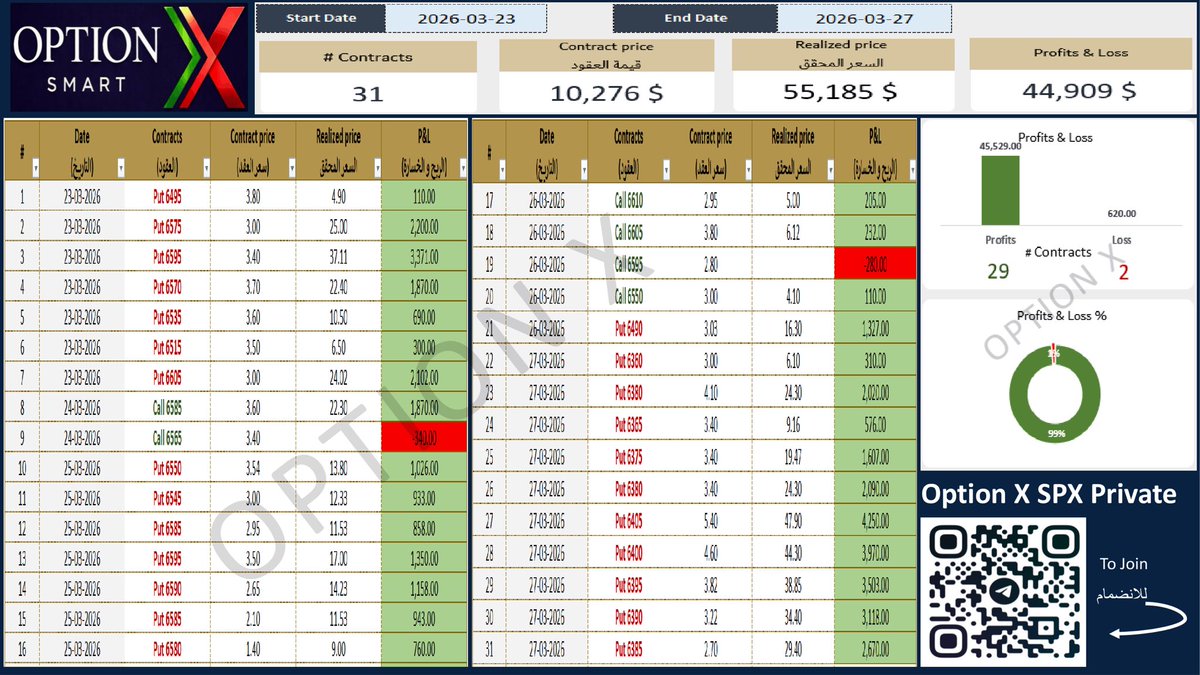Select cell Put 6365 in row 24
The image size is (1200, 675).
coord(629,424)
